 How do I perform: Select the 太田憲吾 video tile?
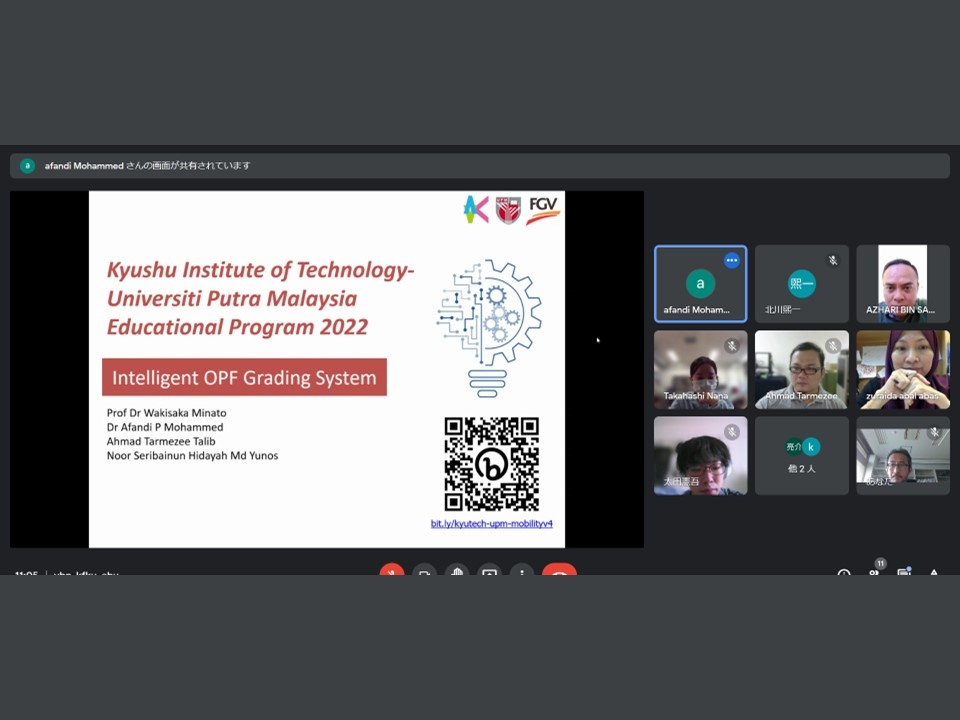(x=700, y=456)
